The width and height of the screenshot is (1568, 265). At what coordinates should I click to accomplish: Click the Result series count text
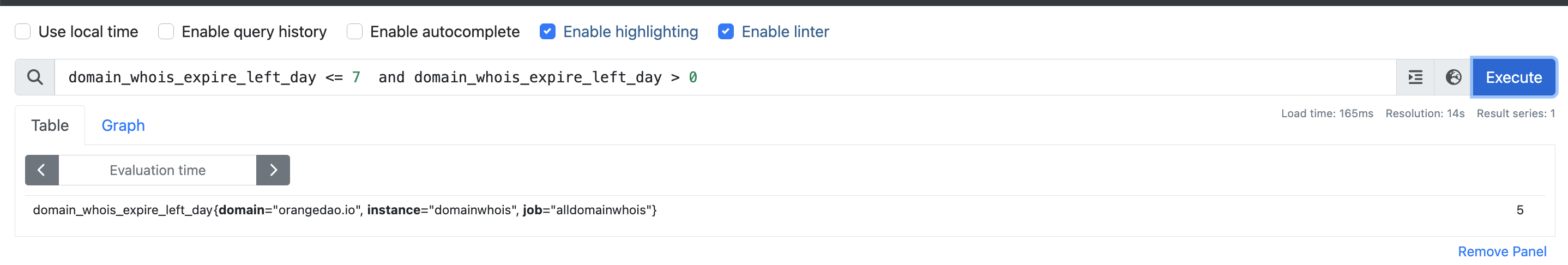[1515, 113]
